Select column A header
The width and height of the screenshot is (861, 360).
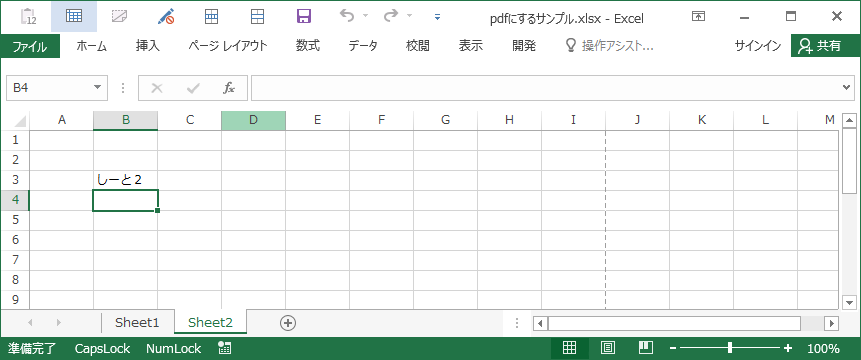[62, 120]
